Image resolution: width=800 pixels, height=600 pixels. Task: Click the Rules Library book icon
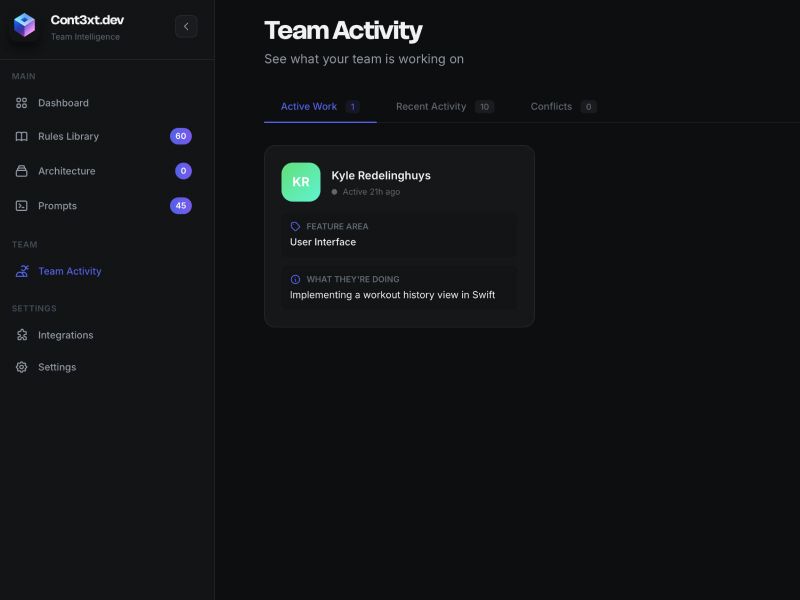pos(21,136)
